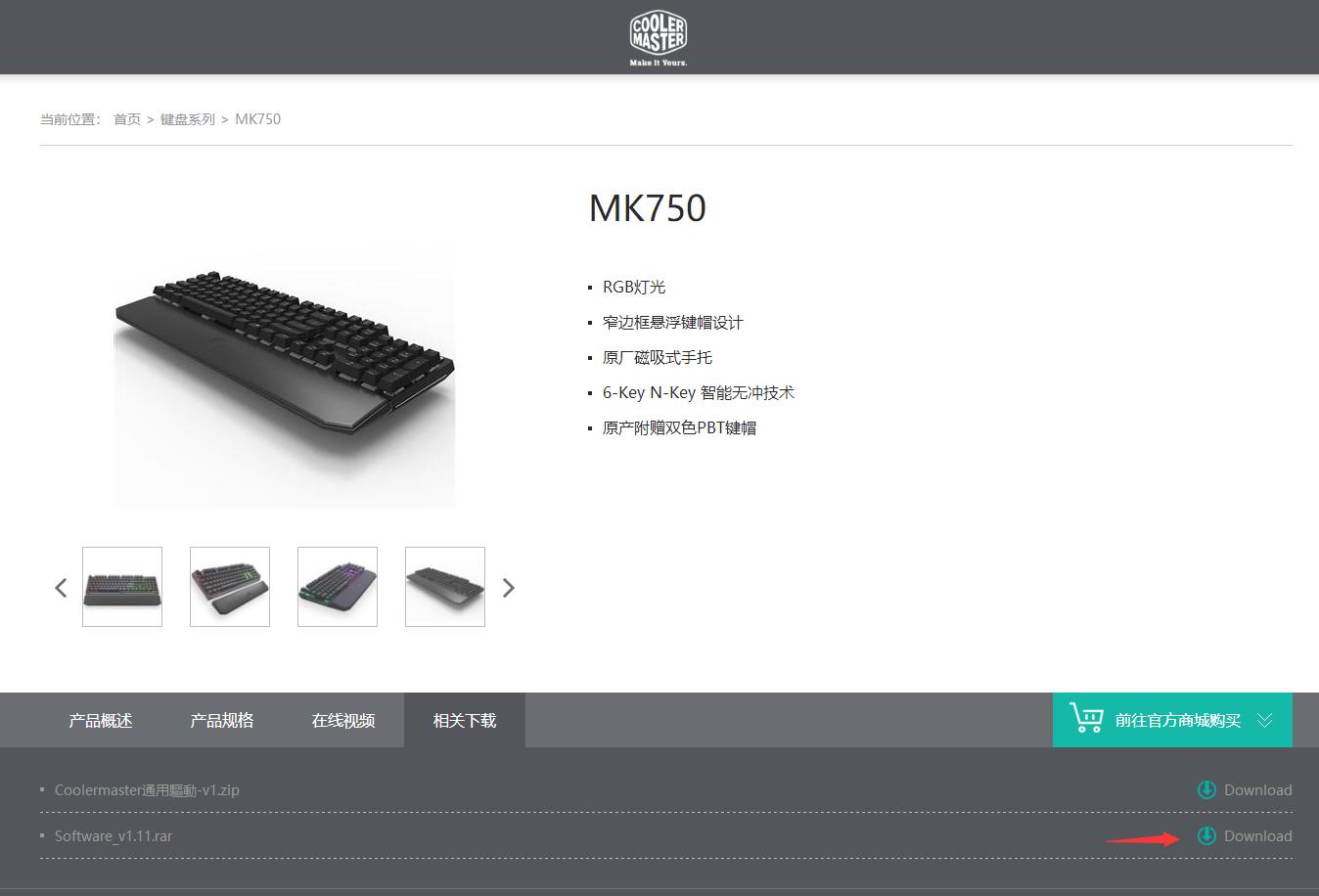The height and width of the screenshot is (896, 1319).
Task: Open the 产品规格 tab
Action: [x=222, y=720]
